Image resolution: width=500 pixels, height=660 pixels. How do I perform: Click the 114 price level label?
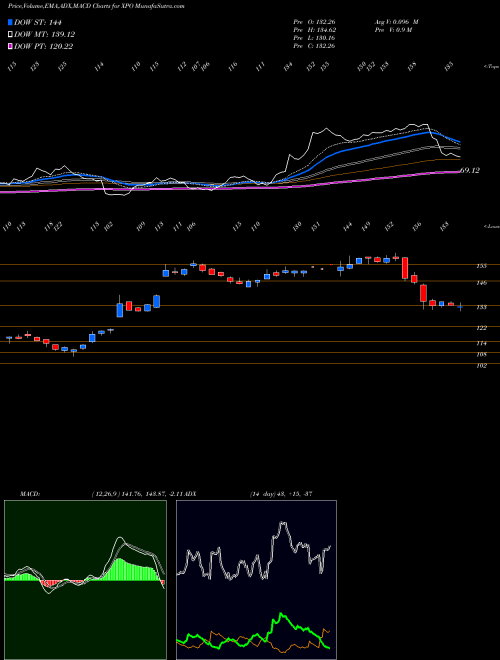[481, 343]
